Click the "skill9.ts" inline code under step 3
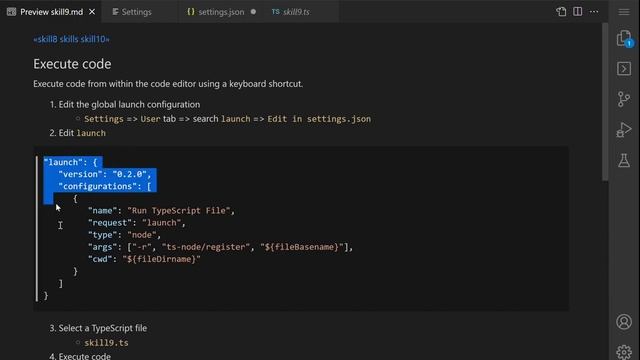Viewport: 640px width, 360px height. point(106,343)
